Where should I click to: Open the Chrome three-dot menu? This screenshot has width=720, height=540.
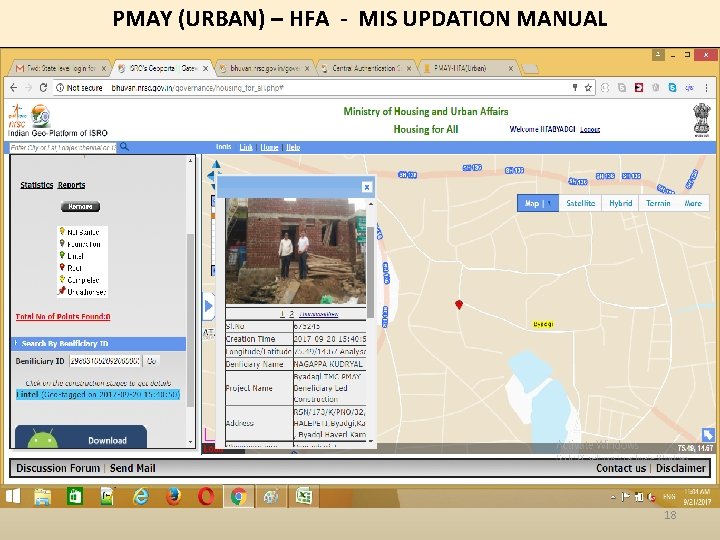706,88
